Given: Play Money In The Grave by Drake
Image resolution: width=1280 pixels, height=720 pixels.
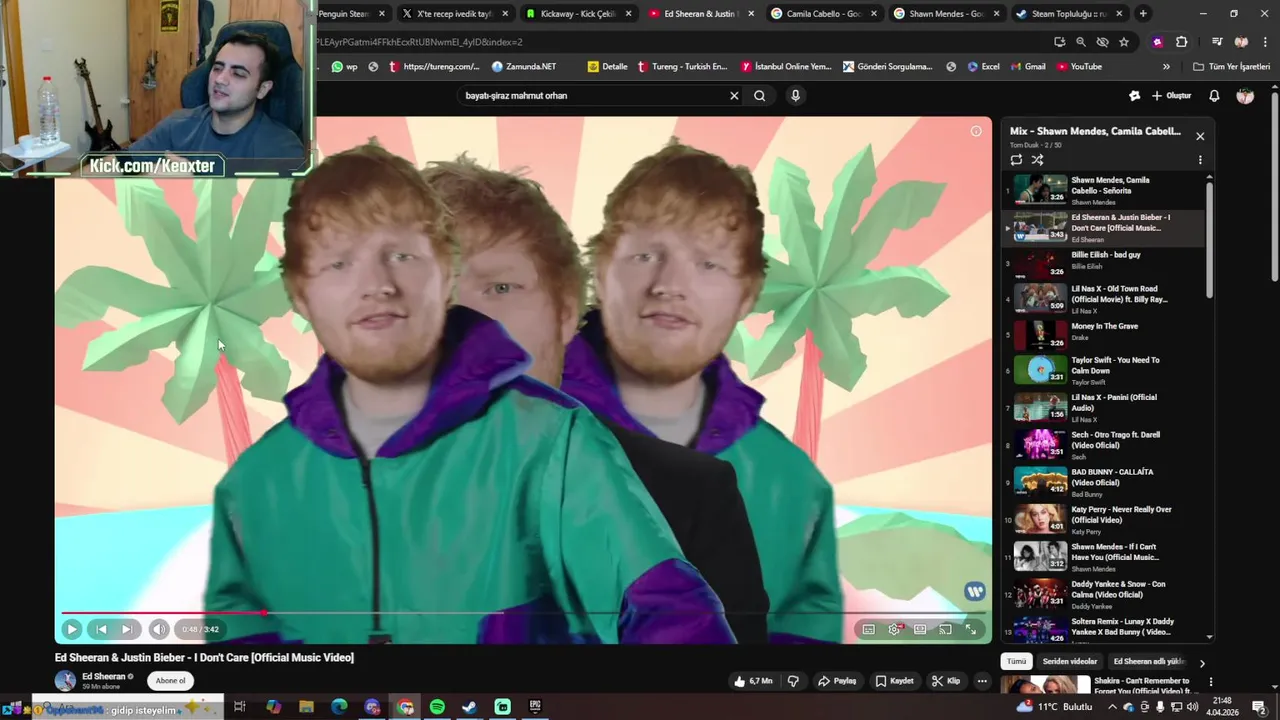Looking at the screenshot, I should point(1105,336).
